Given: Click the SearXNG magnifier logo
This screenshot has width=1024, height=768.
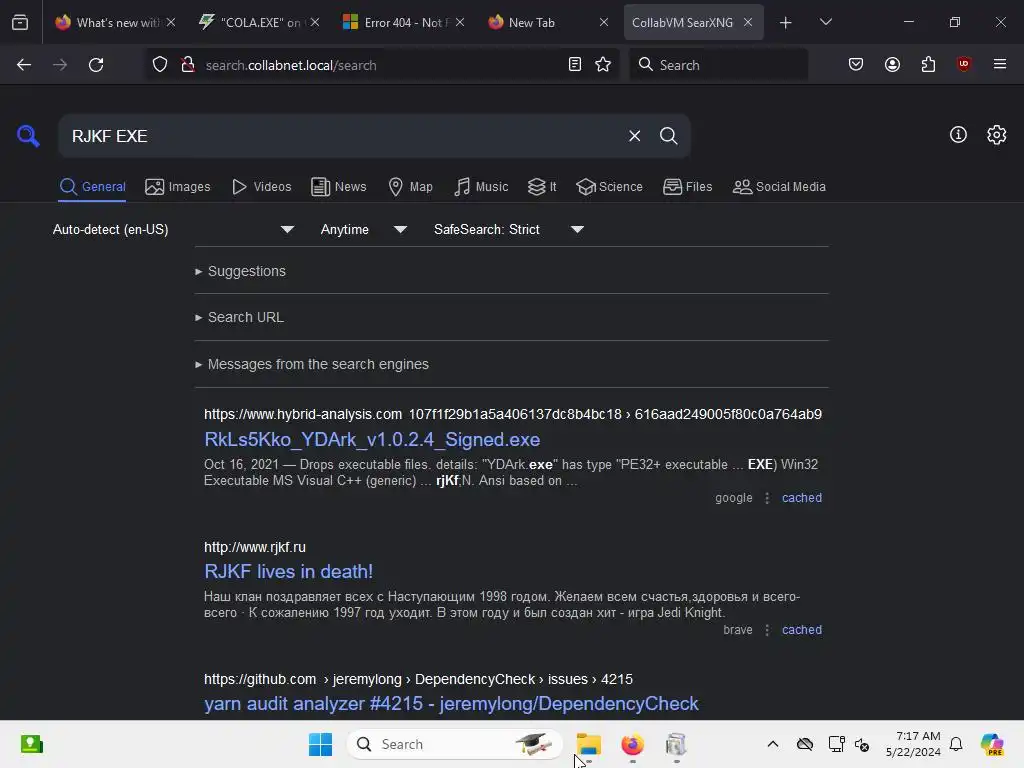Looking at the screenshot, I should click(28, 136).
